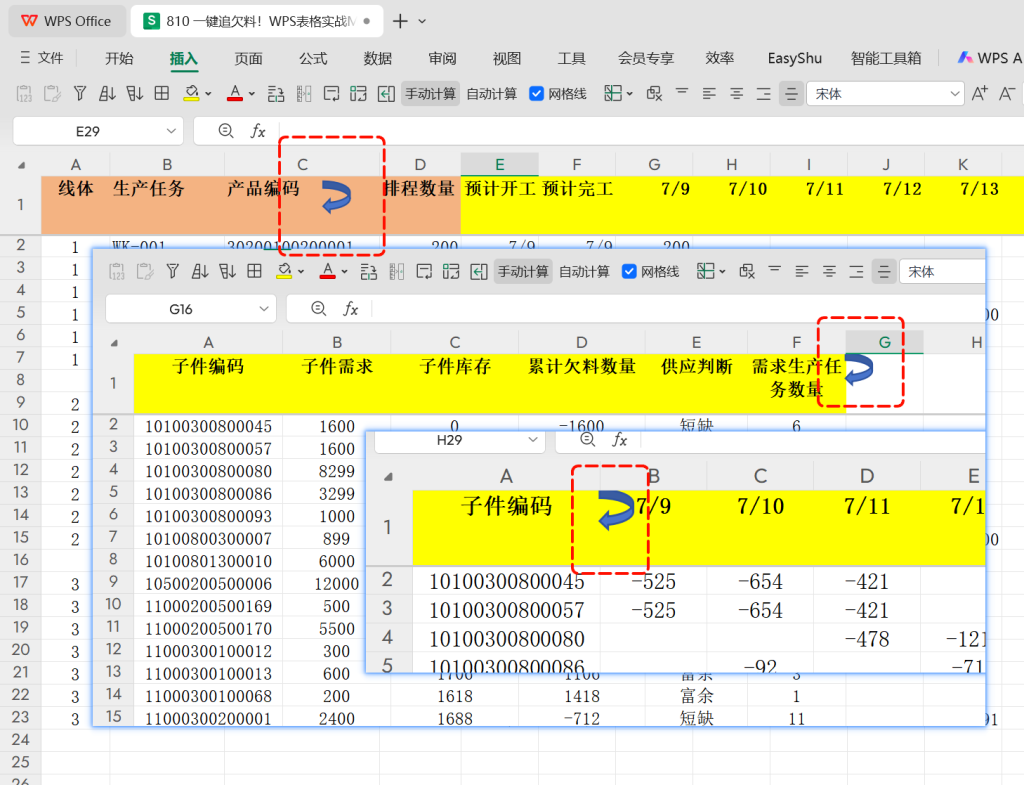The width and height of the screenshot is (1024, 785).
Task: Click the WPS AI icon in menu bar
Action: pyautogui.click(x=965, y=57)
